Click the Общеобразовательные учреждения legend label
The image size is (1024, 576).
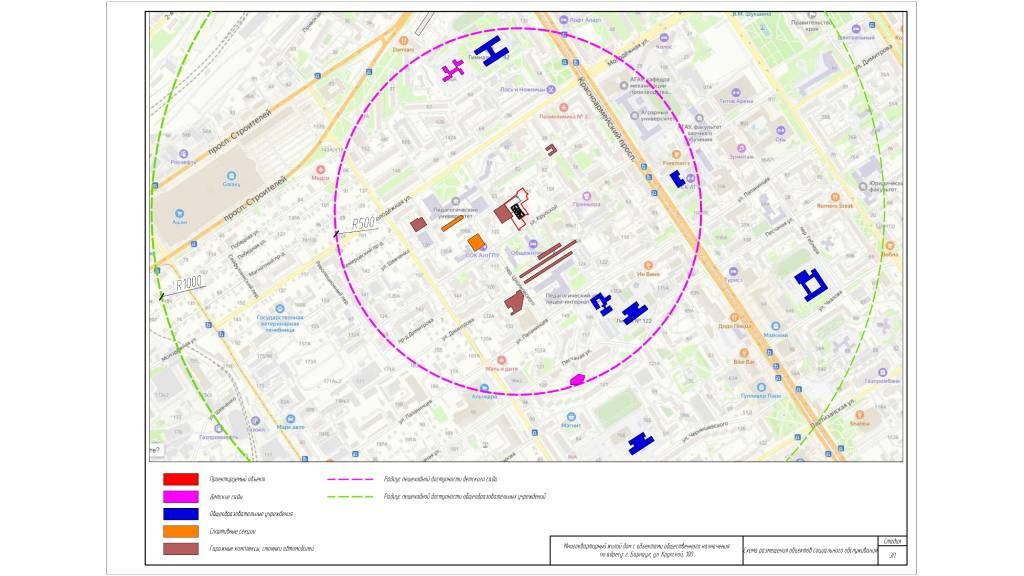pos(251,514)
